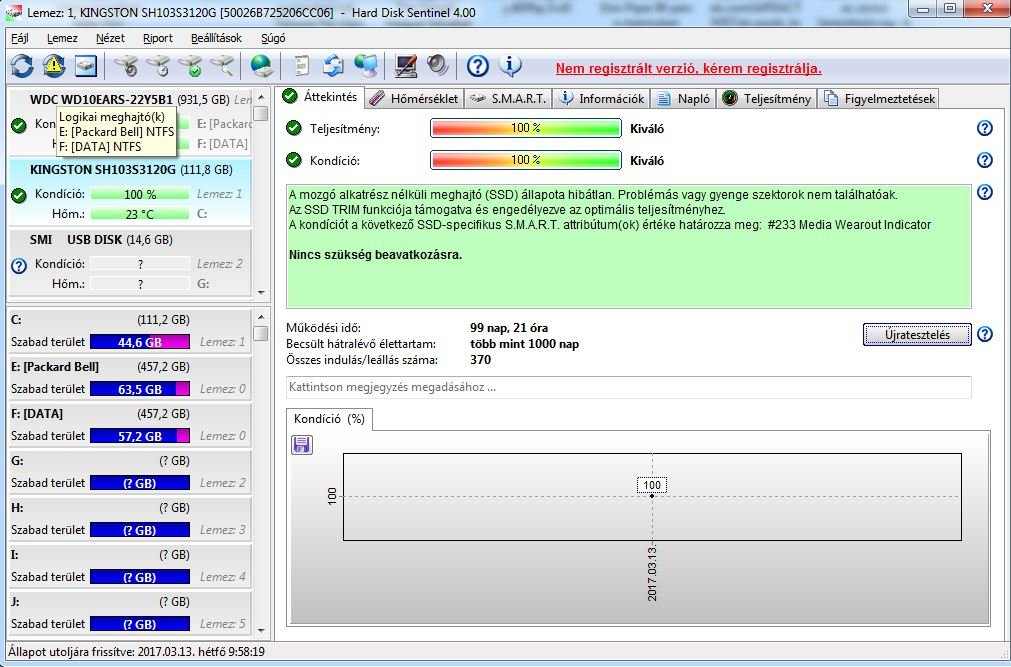This screenshot has width=1011, height=667.
Task: Select the WDC WD10EARS-22Y5B1 disk entry
Action: coord(130,122)
